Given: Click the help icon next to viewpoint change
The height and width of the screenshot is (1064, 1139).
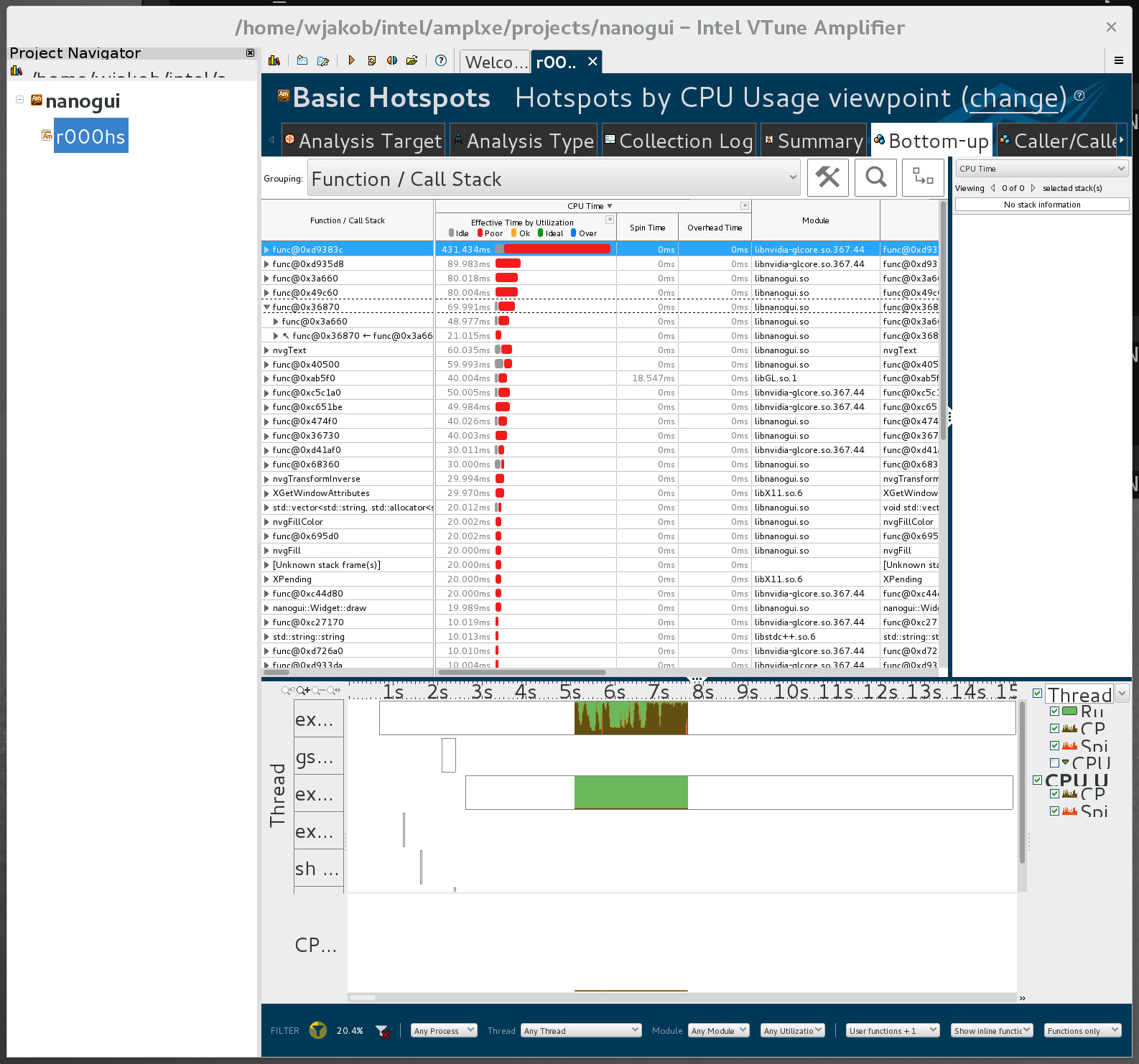Looking at the screenshot, I should click(1079, 95).
